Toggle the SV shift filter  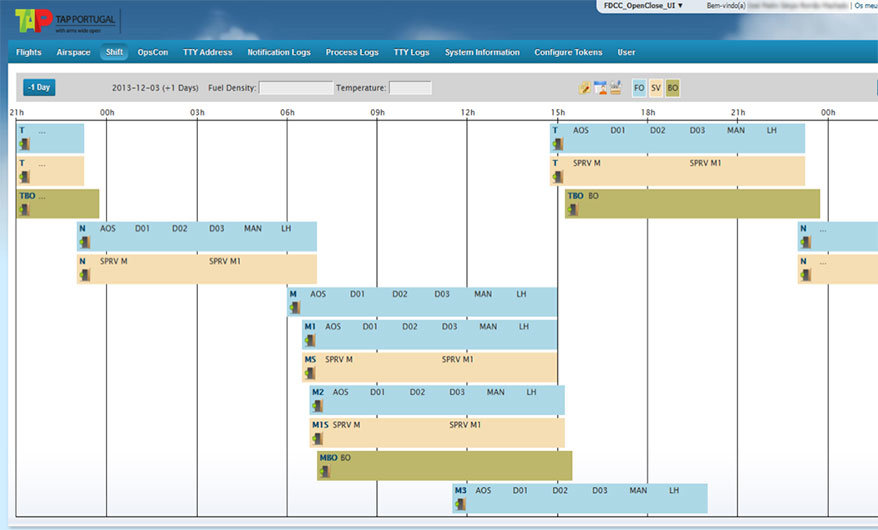pyautogui.click(x=656, y=88)
